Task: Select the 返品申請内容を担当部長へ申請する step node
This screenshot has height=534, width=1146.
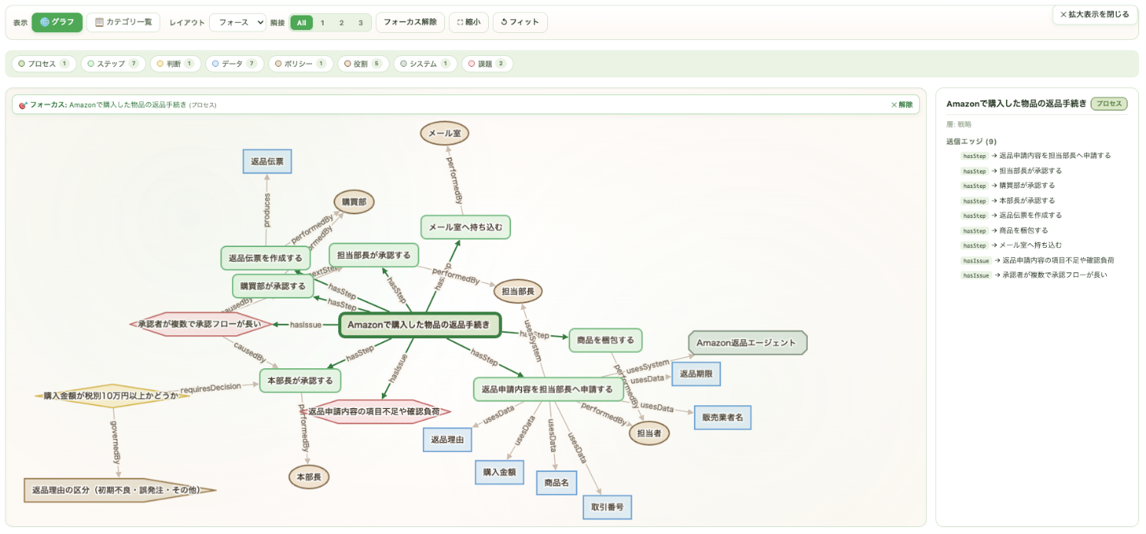Action: 548,389
